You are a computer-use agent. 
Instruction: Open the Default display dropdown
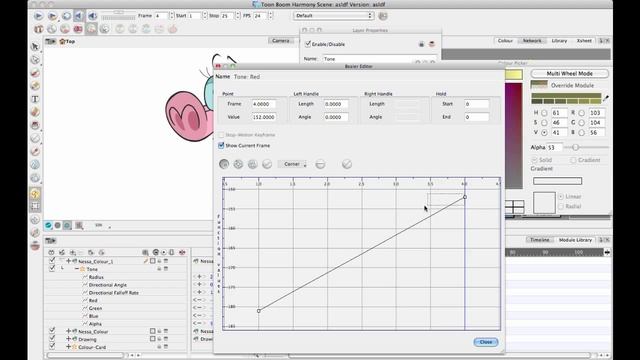(333, 16)
